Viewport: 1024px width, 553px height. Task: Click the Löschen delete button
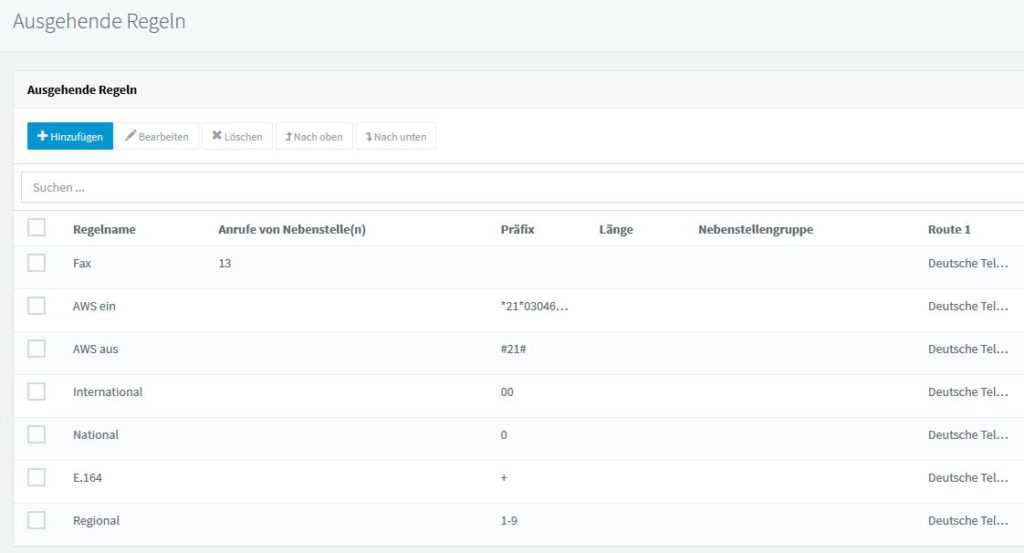pos(237,136)
